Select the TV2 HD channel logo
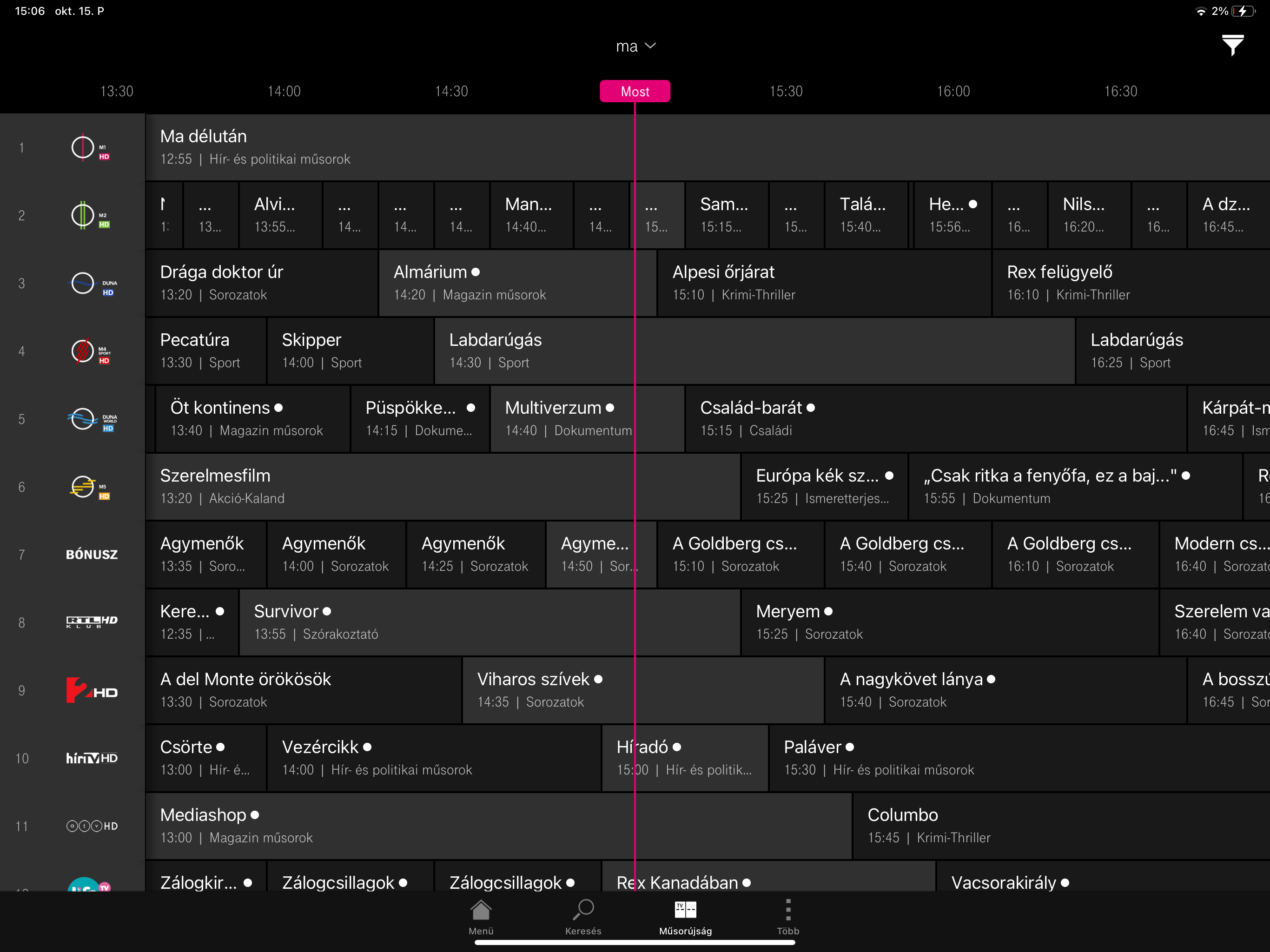This screenshot has height=952, width=1270. [x=92, y=690]
